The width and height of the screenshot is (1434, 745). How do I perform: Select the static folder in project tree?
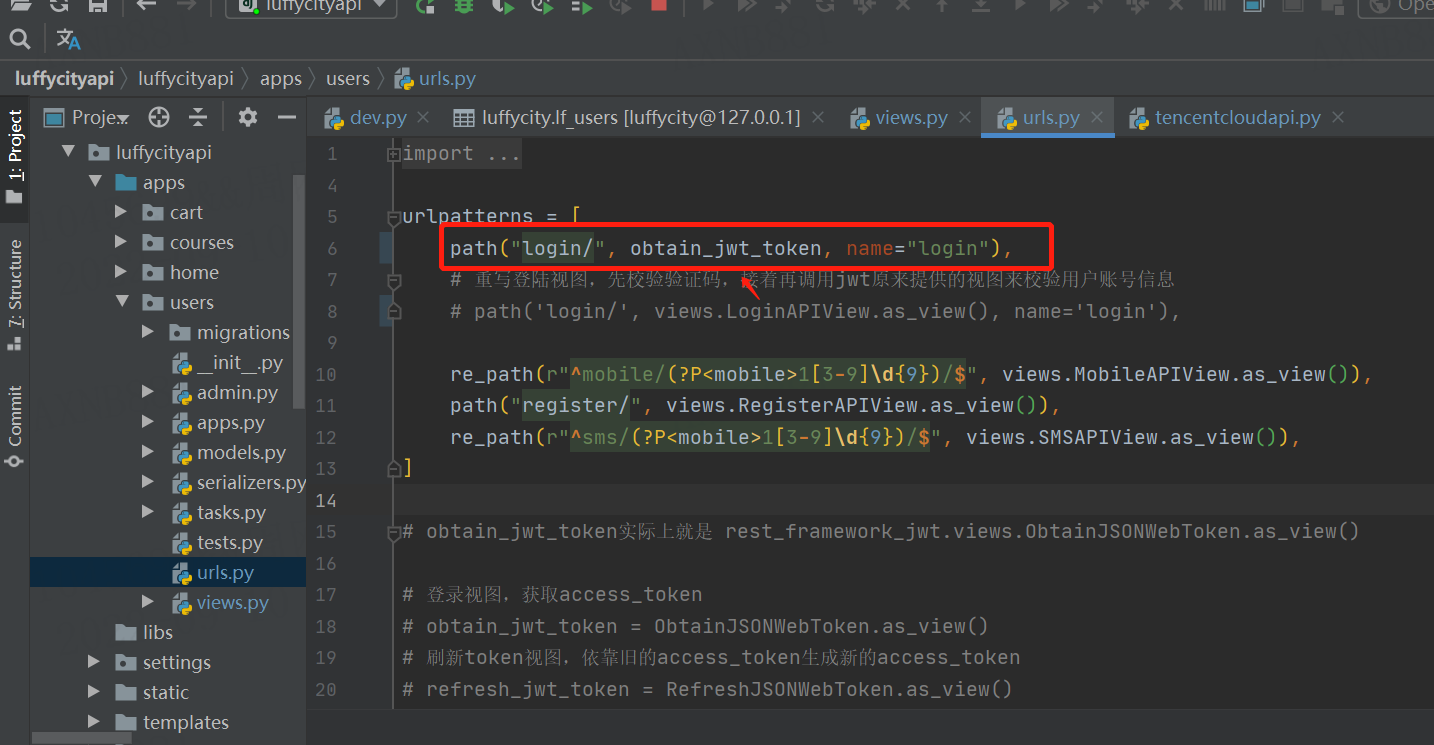coord(152,693)
